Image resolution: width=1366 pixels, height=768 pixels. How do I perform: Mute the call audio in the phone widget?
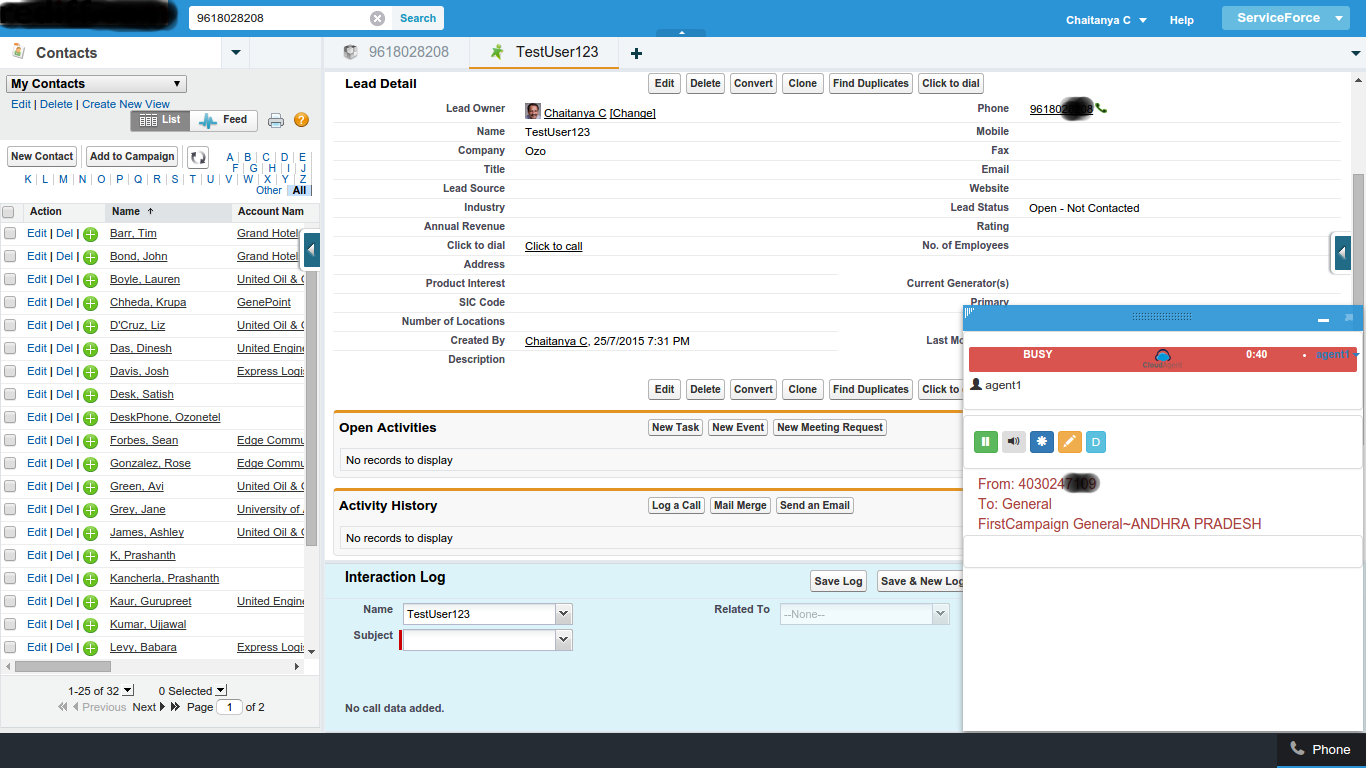(1013, 441)
